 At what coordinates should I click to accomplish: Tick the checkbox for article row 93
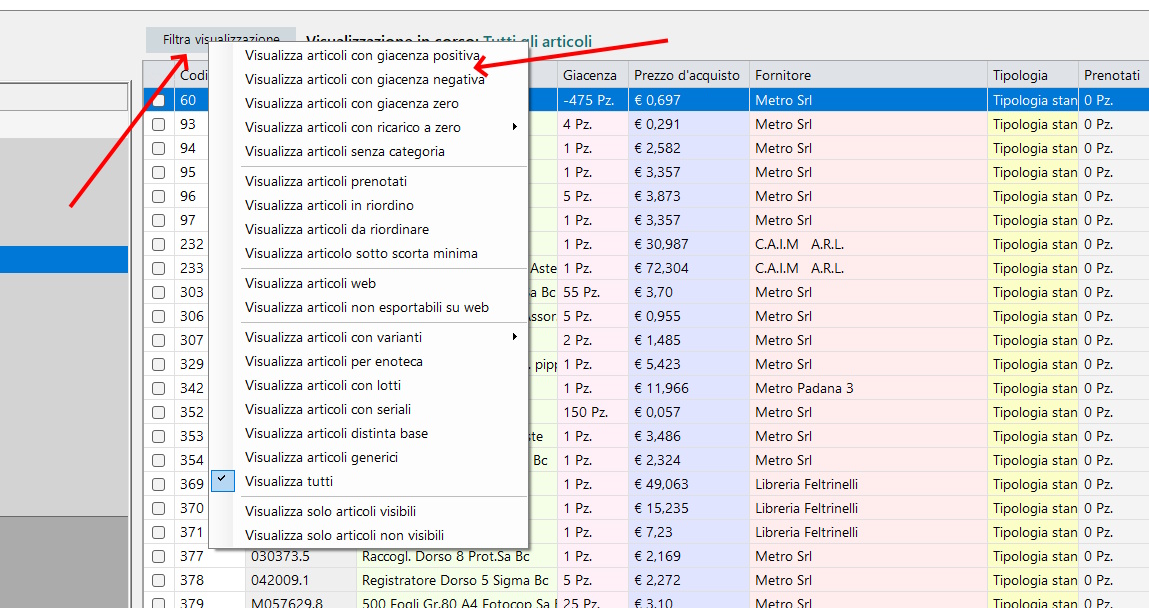(x=158, y=124)
